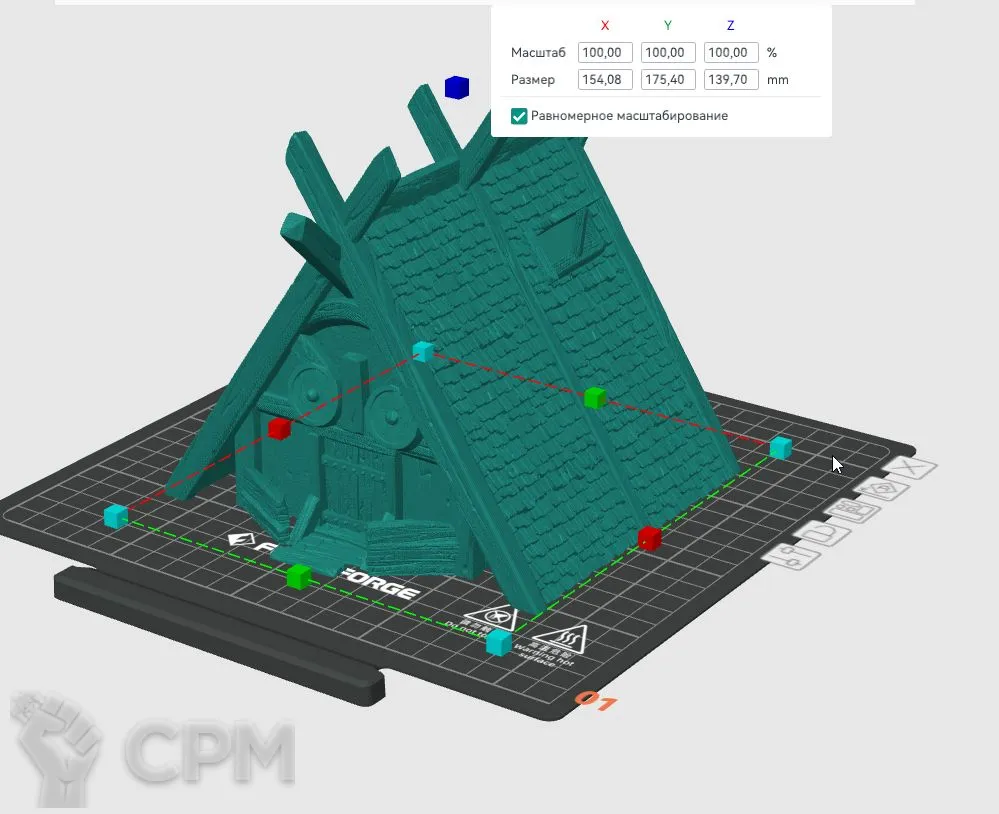Screen dimensions: 999x814
Task: Click the Масштаб Z percentage field
Action: 731,52
